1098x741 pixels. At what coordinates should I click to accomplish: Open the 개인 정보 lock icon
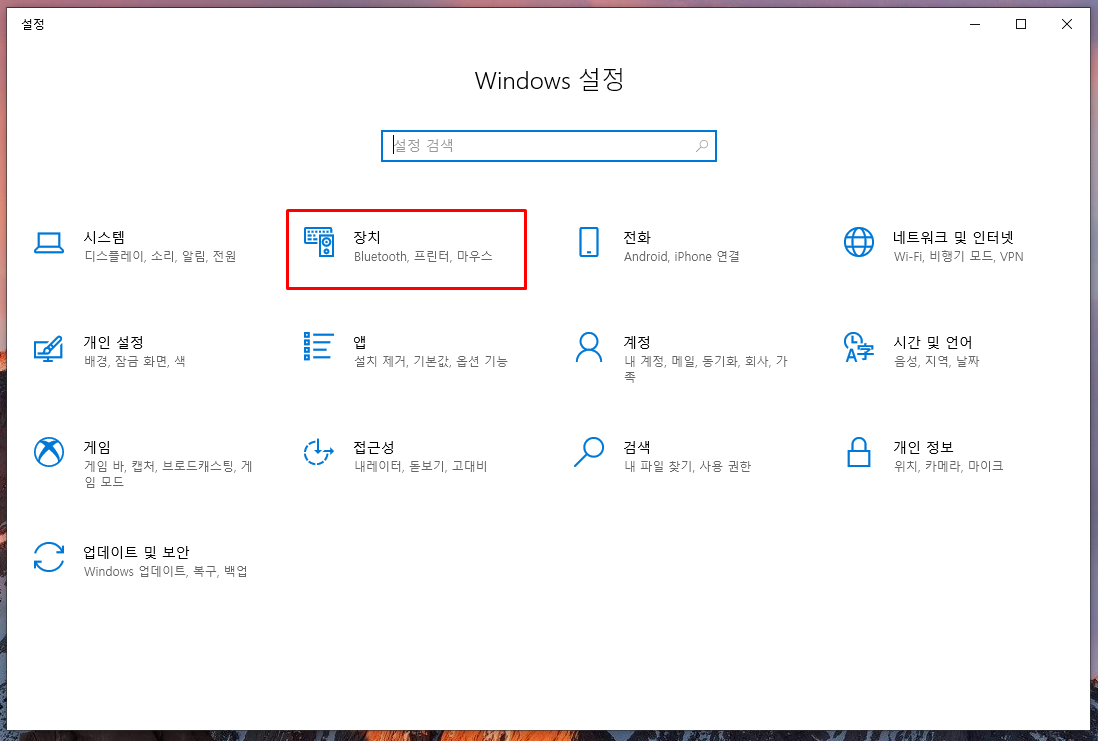point(859,452)
